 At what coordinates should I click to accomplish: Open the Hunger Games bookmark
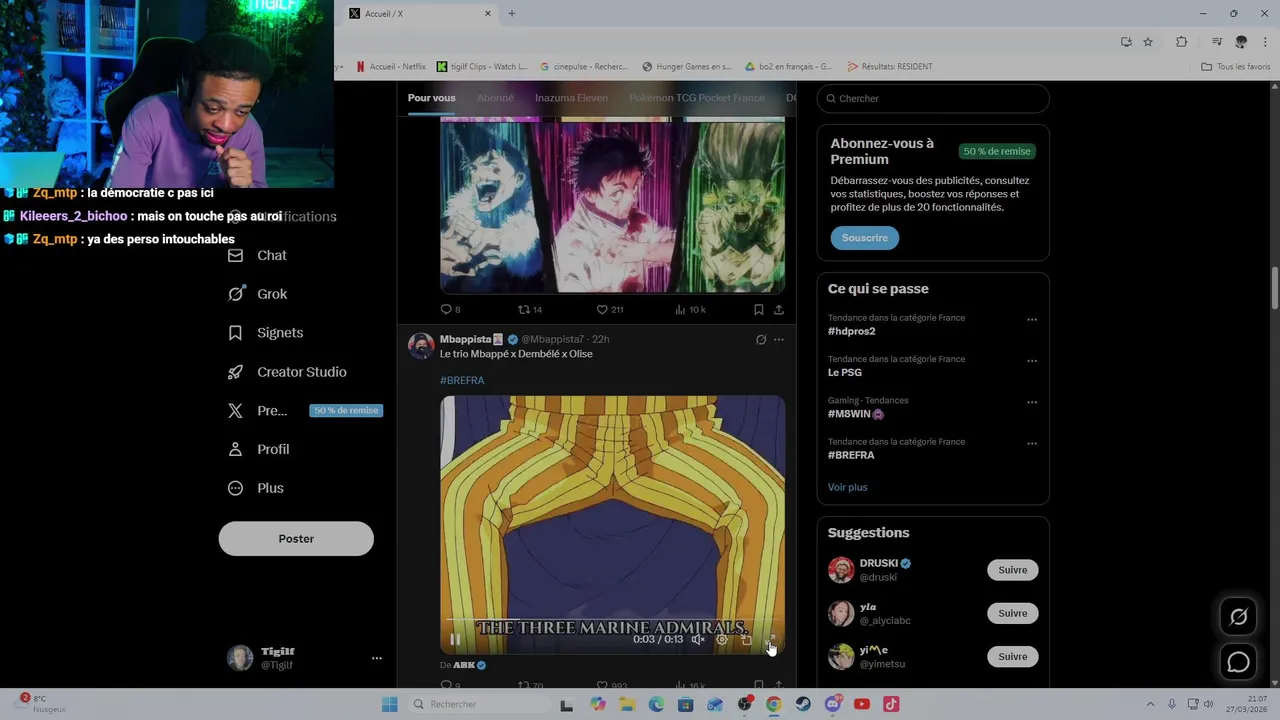pyautogui.click(x=687, y=67)
